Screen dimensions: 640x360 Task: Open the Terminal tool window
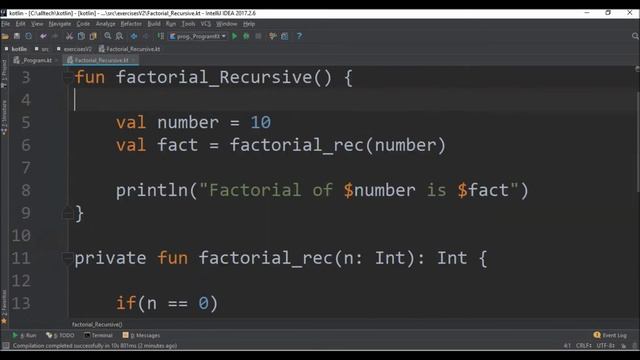pos(98,335)
